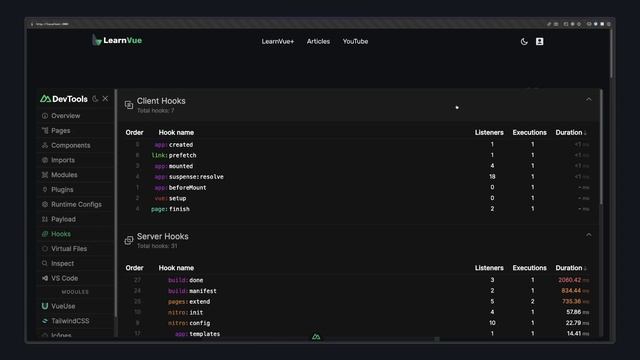
Task: Select the nitro:init hook row
Action: [358, 312]
